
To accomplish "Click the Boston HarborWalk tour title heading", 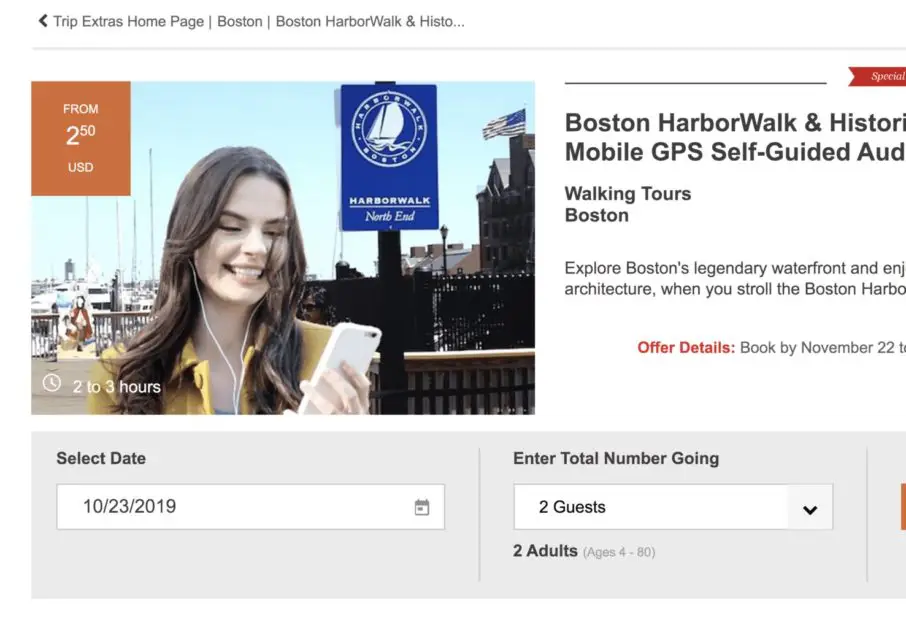I will (730, 137).
